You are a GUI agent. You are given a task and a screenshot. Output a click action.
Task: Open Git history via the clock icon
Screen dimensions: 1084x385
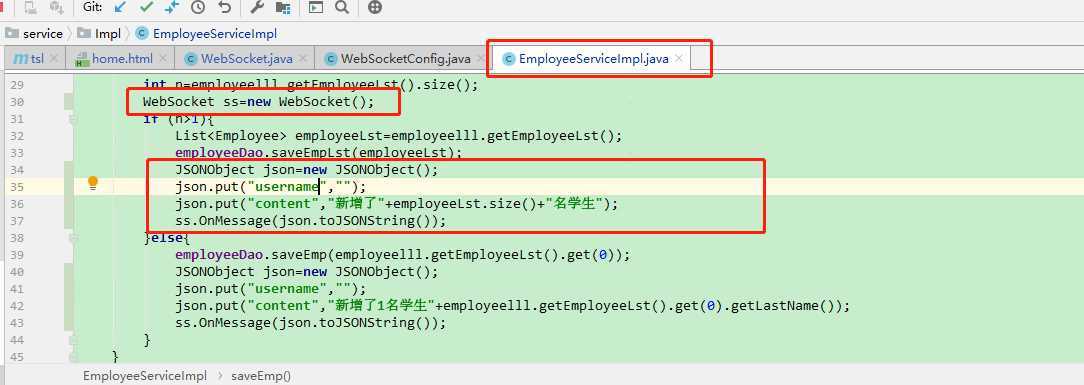[x=198, y=7]
